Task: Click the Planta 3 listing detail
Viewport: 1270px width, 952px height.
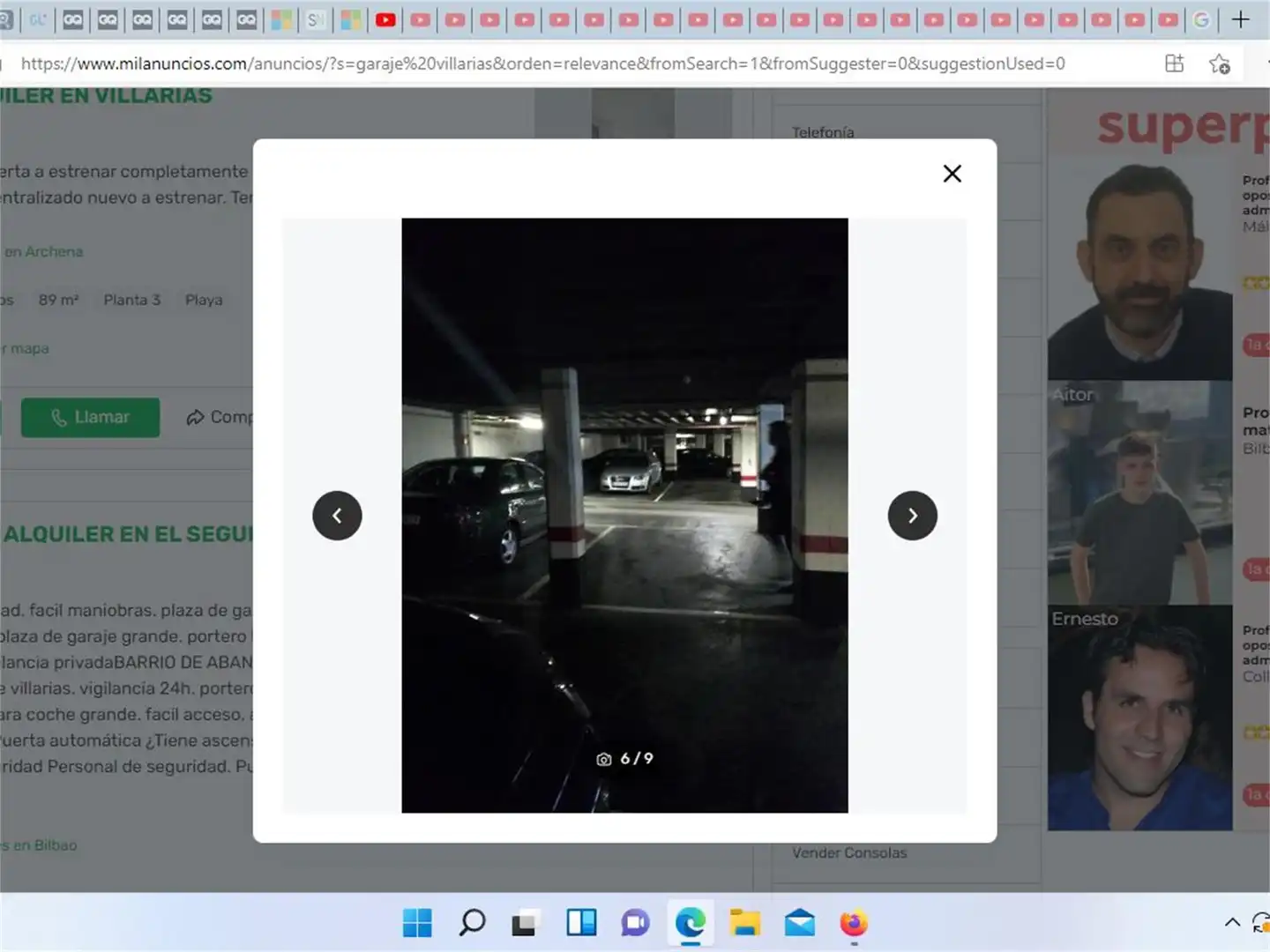Action: pos(132,300)
